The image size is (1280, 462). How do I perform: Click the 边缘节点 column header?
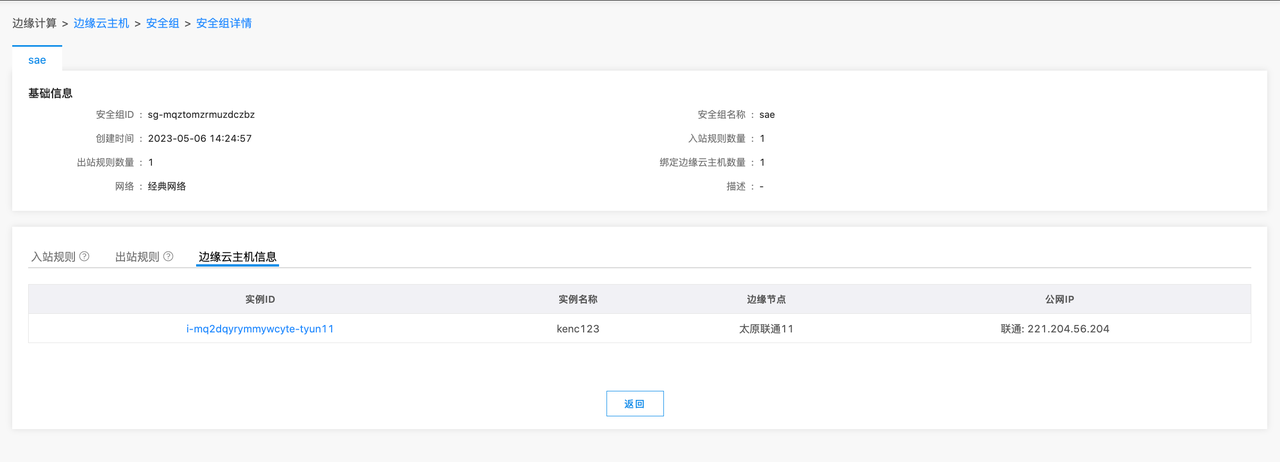coord(766,299)
